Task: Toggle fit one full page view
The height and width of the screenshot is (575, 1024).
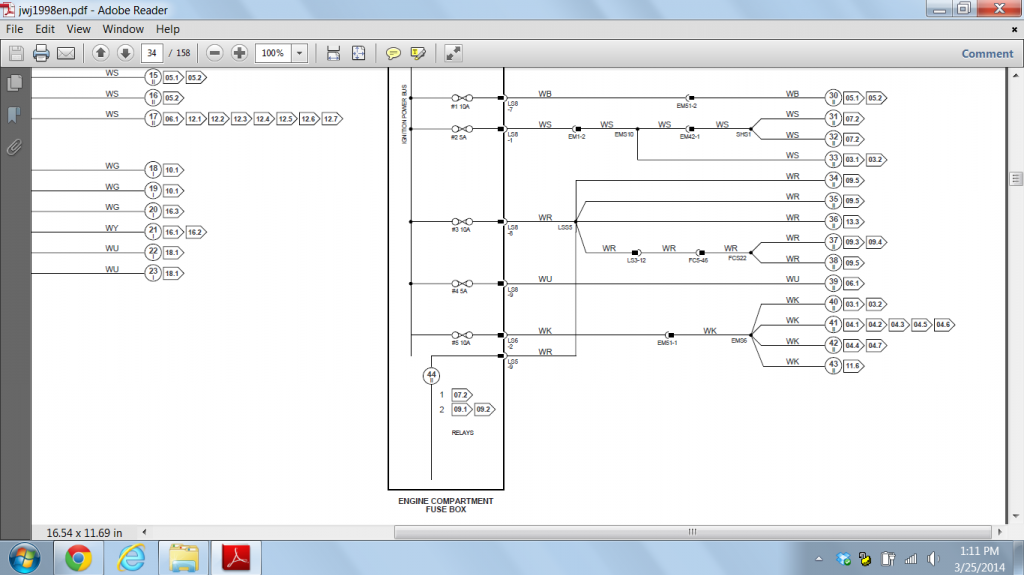Action: 359,53
